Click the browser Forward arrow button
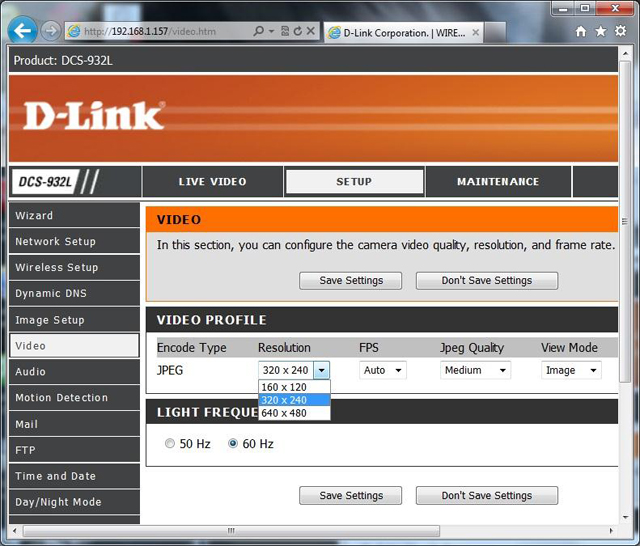640x546 pixels. point(51,31)
